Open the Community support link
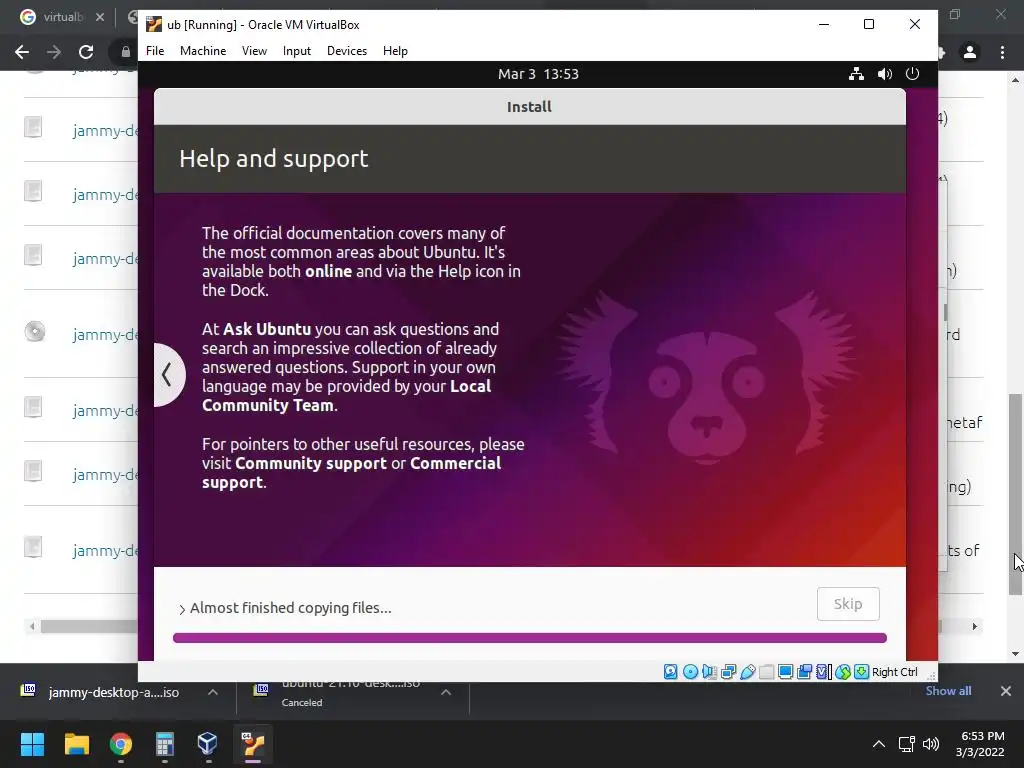This screenshot has height=768, width=1024. coord(311,463)
